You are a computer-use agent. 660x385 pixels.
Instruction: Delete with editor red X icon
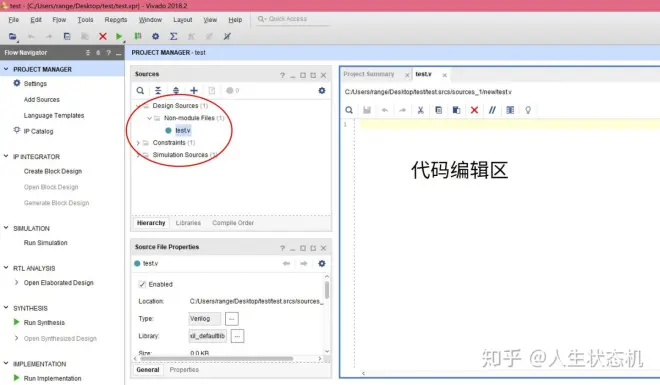(x=474, y=110)
